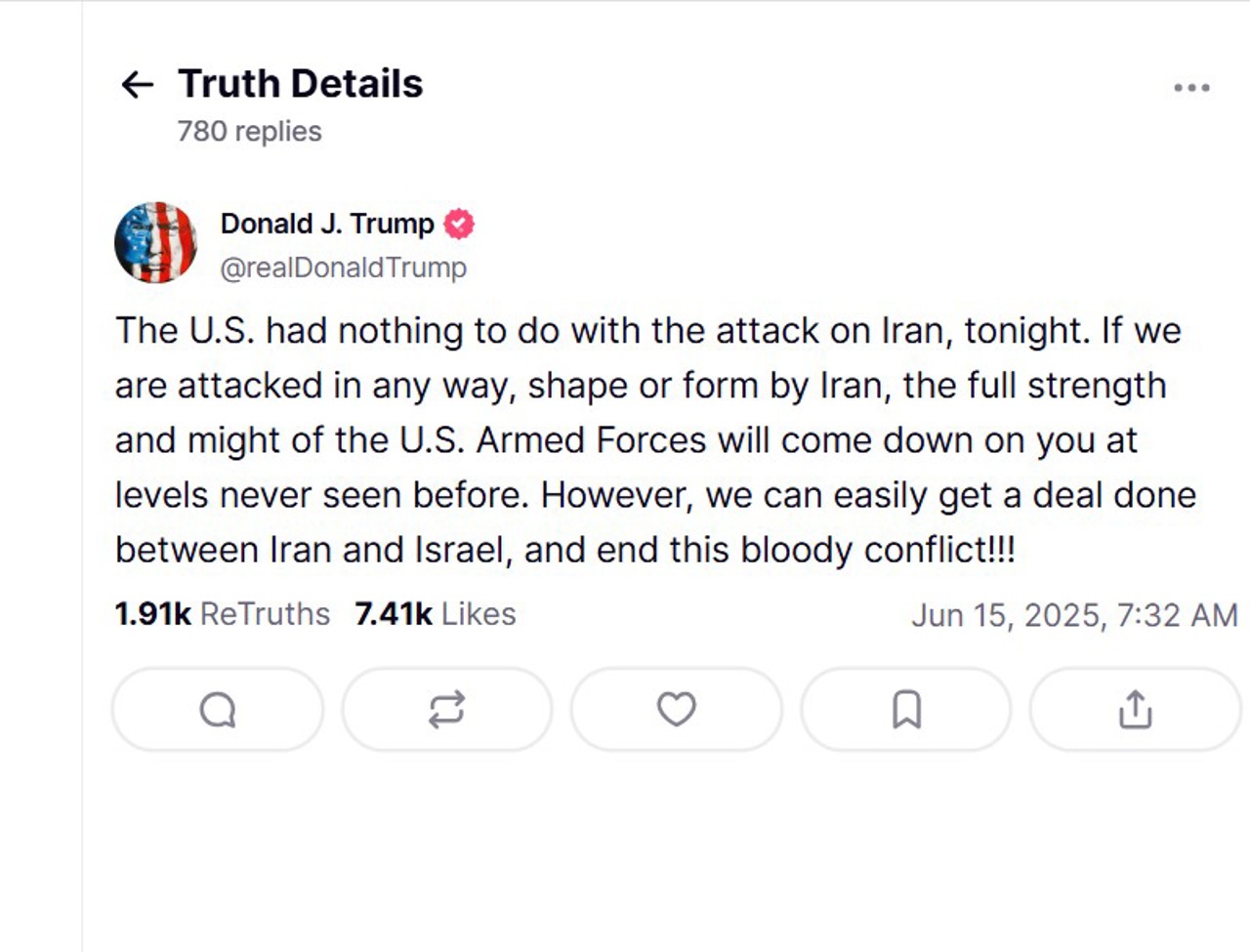View the 1.91k ReTruths list
The height and width of the screenshot is (952, 1250).
tap(223, 614)
